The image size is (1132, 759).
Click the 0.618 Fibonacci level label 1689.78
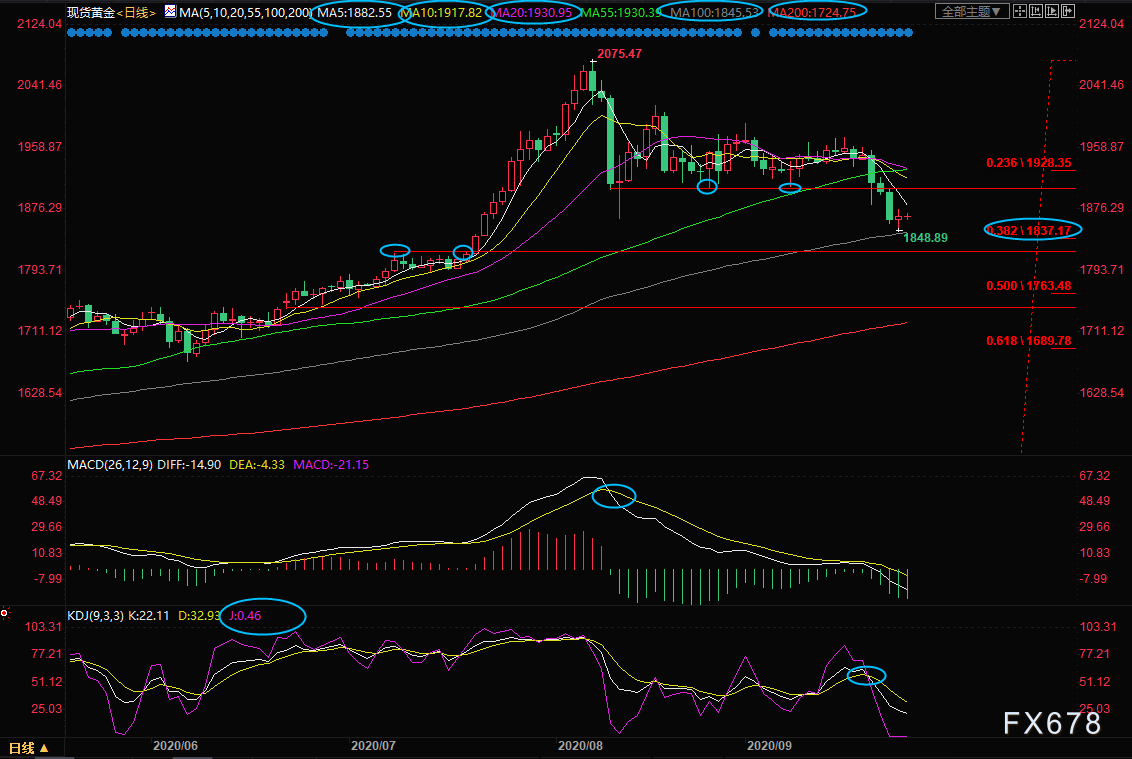pyautogui.click(x=1030, y=341)
